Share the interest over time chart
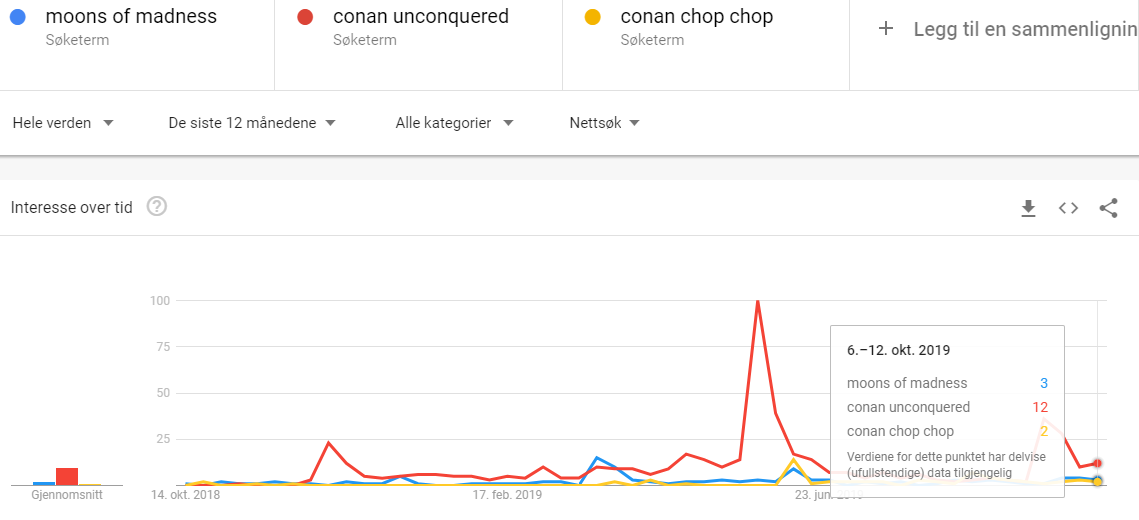1139x520 pixels. pyautogui.click(x=1108, y=208)
